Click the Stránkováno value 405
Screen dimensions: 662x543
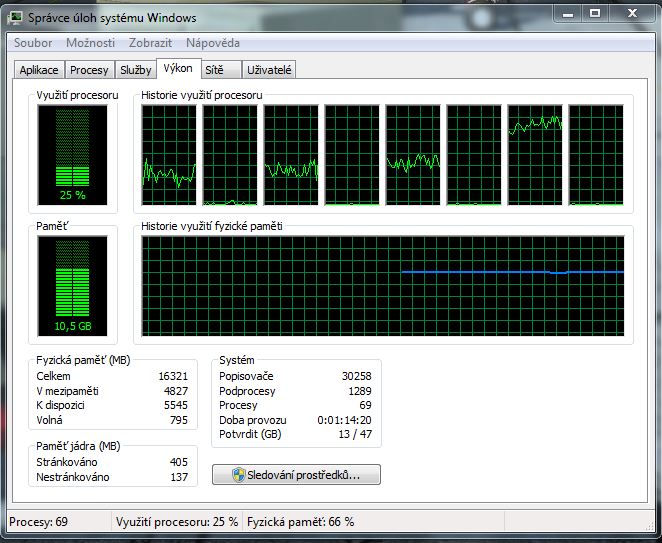click(x=179, y=462)
